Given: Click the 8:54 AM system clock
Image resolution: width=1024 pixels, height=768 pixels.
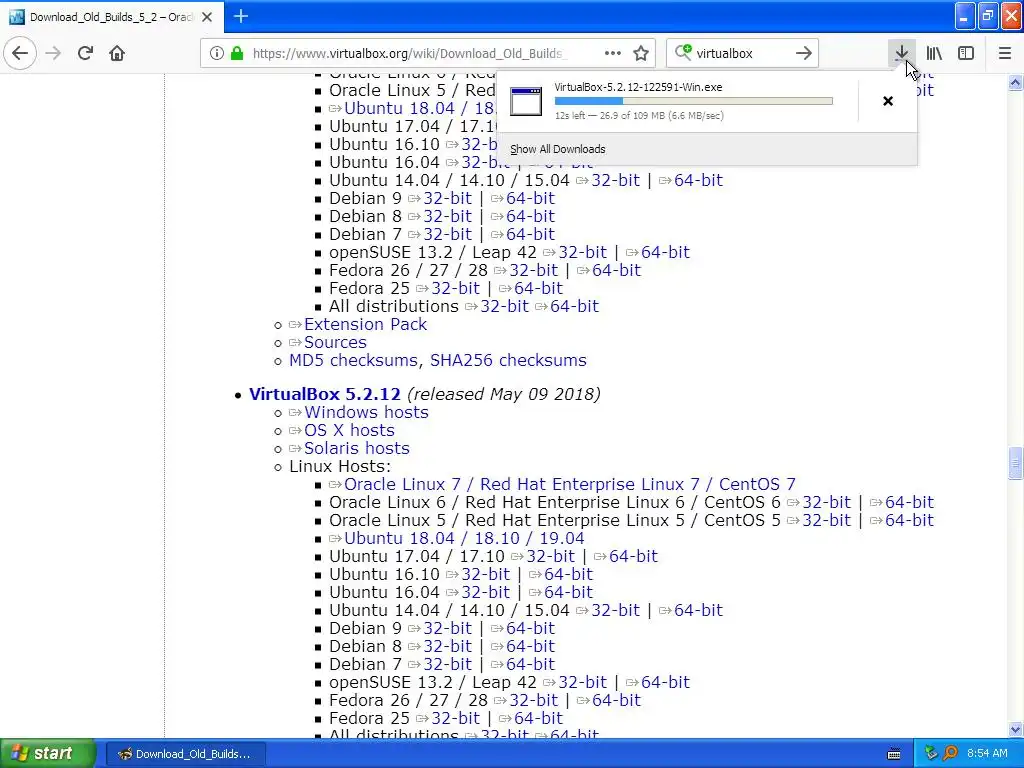Looking at the screenshot, I should 987,754.
